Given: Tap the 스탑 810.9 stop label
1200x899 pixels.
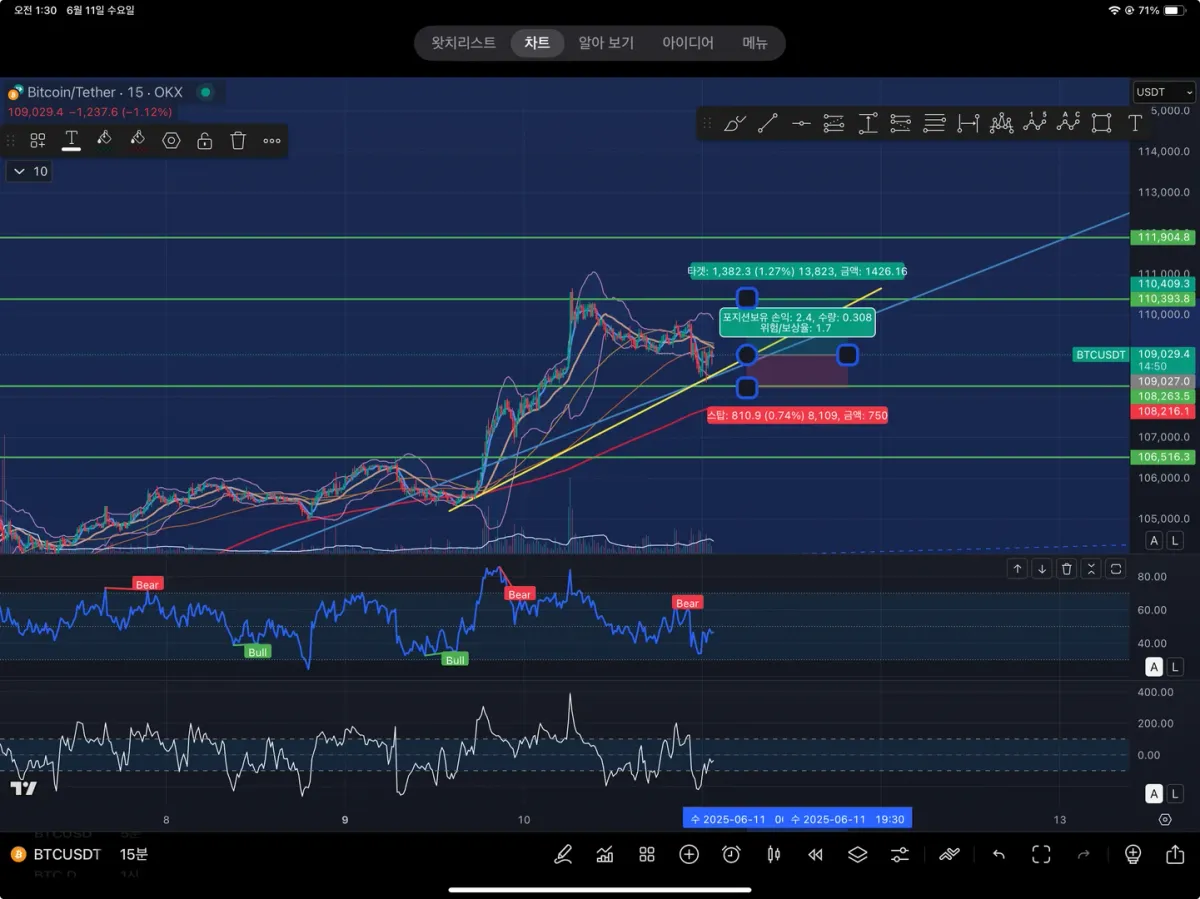Looking at the screenshot, I should coord(797,415).
